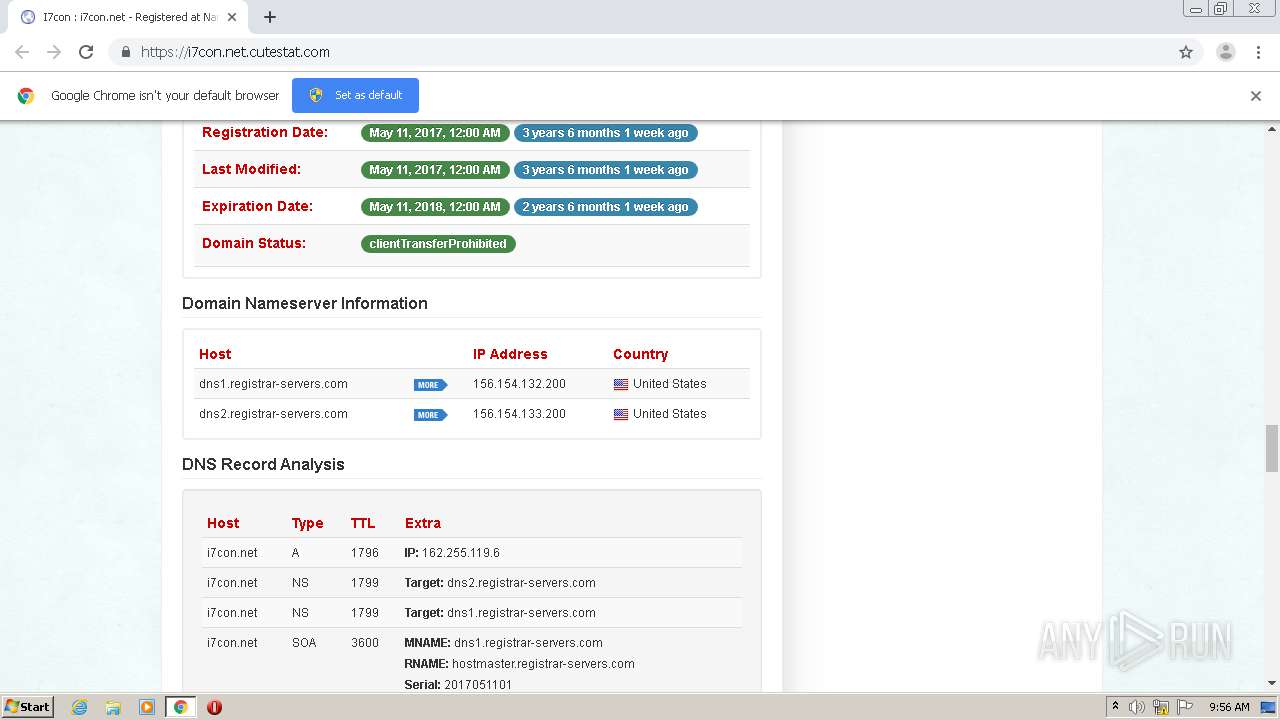Dismiss the default browser notification bar
The image size is (1280, 720).
[x=1256, y=96]
